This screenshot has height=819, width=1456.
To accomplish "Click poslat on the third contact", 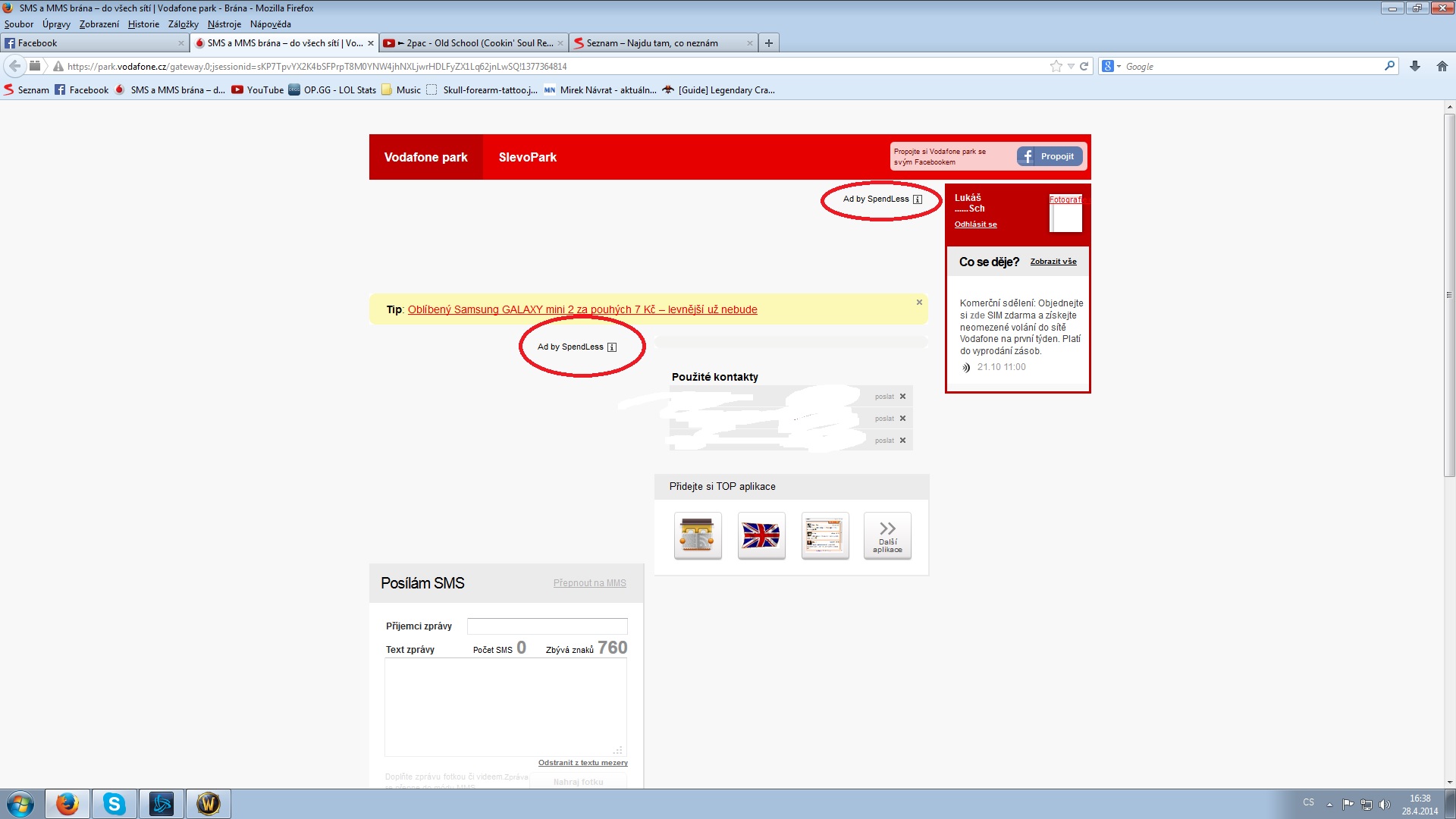I will (884, 441).
